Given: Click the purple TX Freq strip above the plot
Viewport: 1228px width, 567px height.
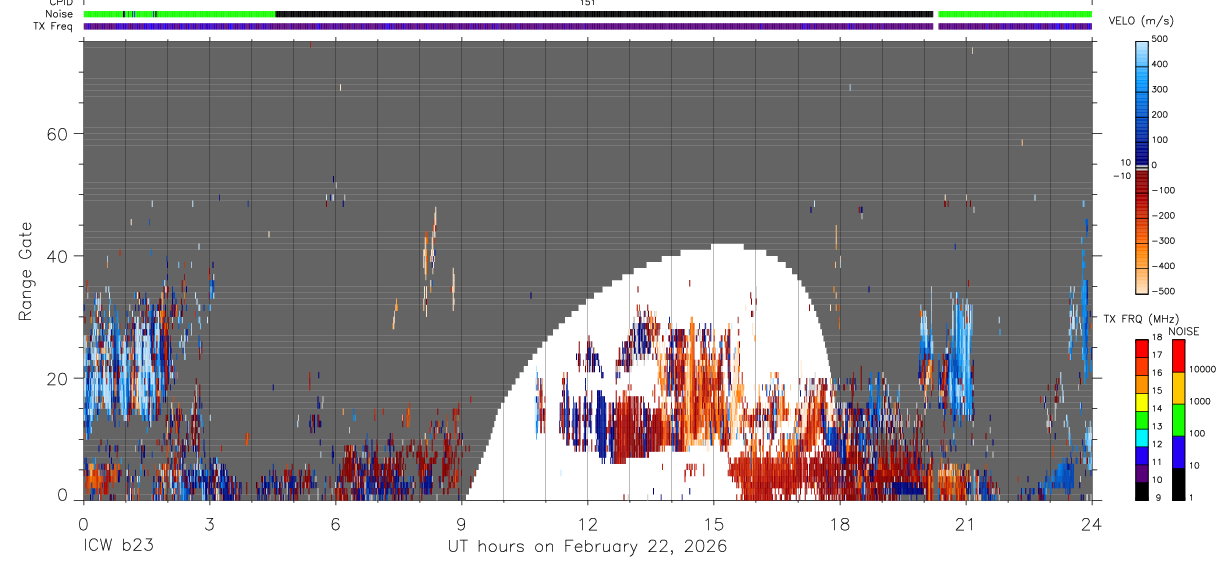Looking at the screenshot, I should 587,26.
